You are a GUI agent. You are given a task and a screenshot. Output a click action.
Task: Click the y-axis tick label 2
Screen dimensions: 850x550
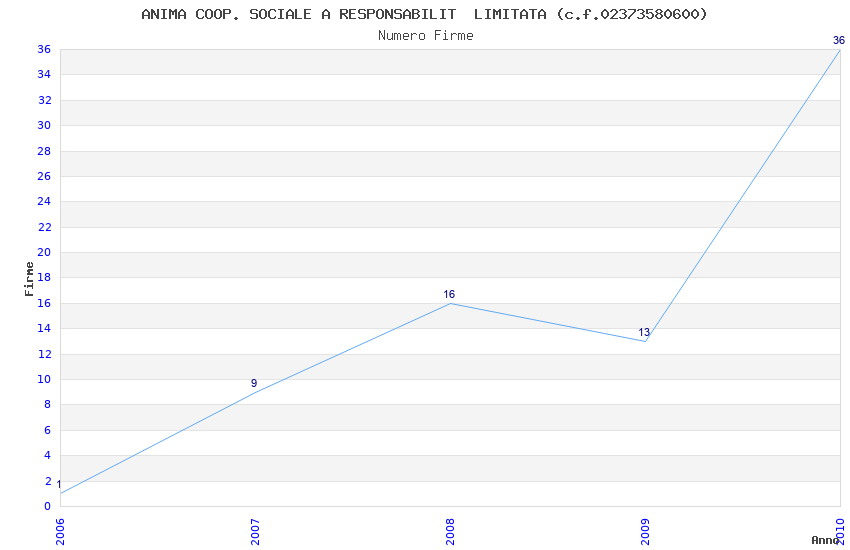pos(47,481)
